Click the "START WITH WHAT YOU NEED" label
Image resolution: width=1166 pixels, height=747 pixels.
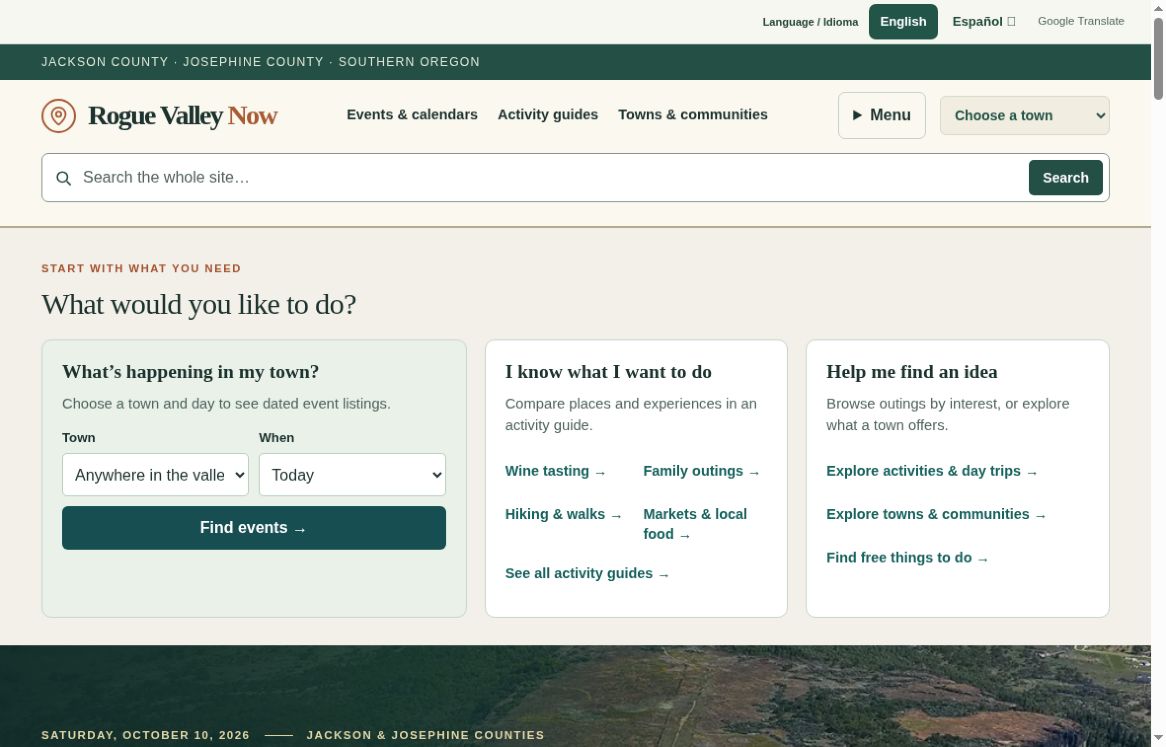tap(141, 268)
